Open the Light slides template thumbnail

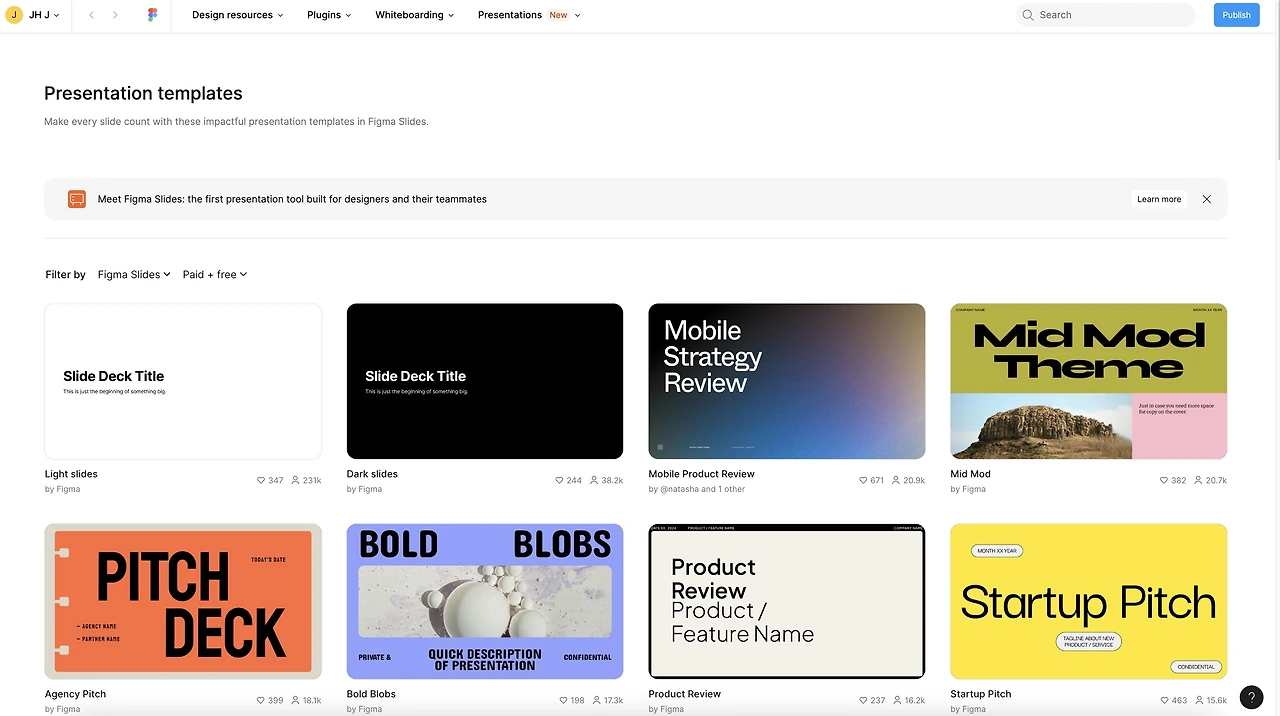click(x=183, y=381)
